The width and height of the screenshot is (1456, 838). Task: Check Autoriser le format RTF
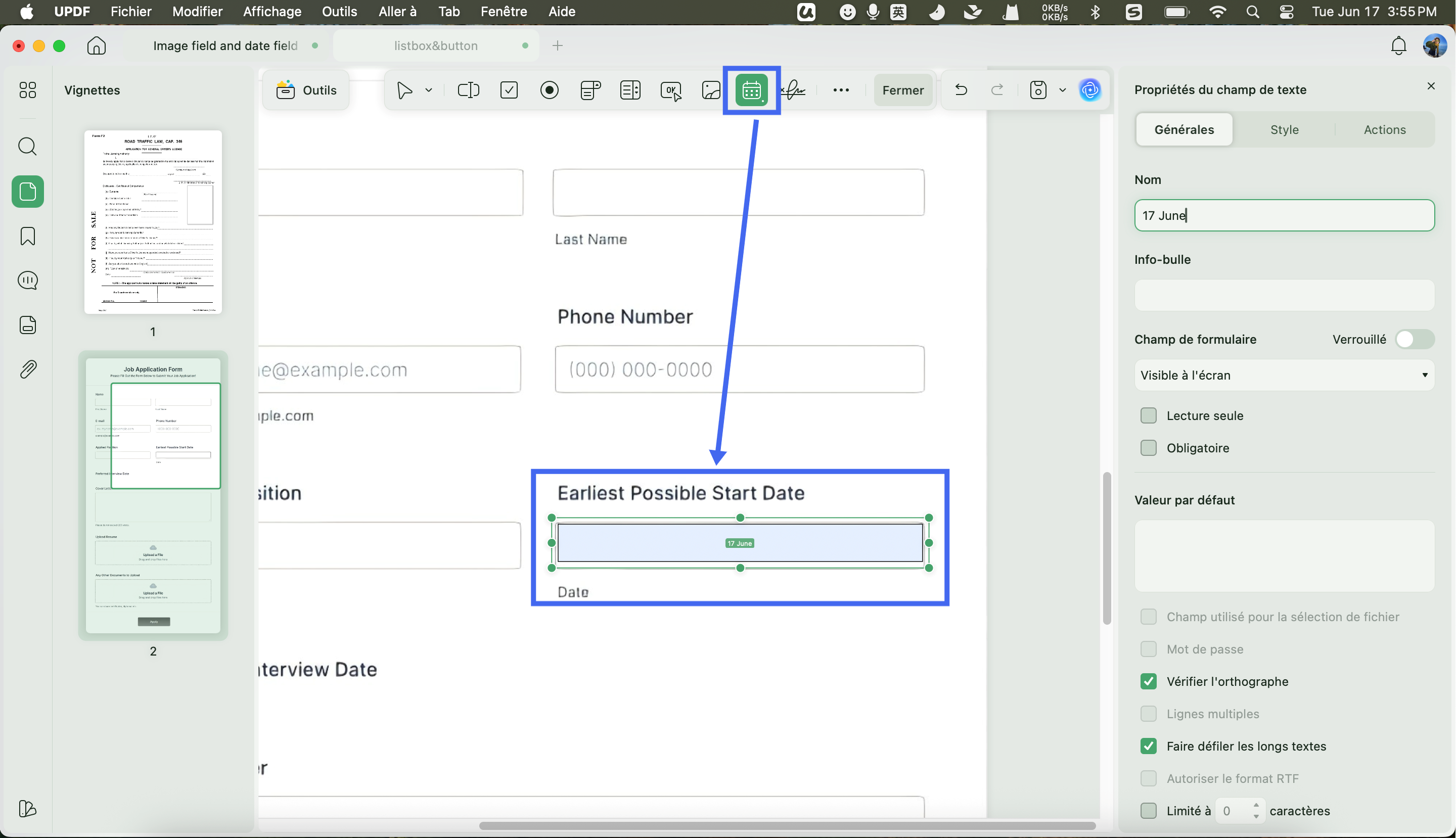[x=1148, y=778]
